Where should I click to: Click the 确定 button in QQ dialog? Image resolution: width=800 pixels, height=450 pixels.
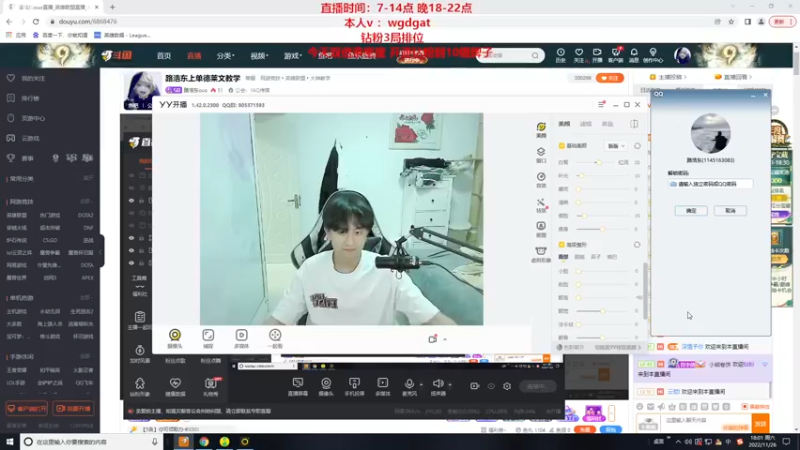tap(691, 211)
